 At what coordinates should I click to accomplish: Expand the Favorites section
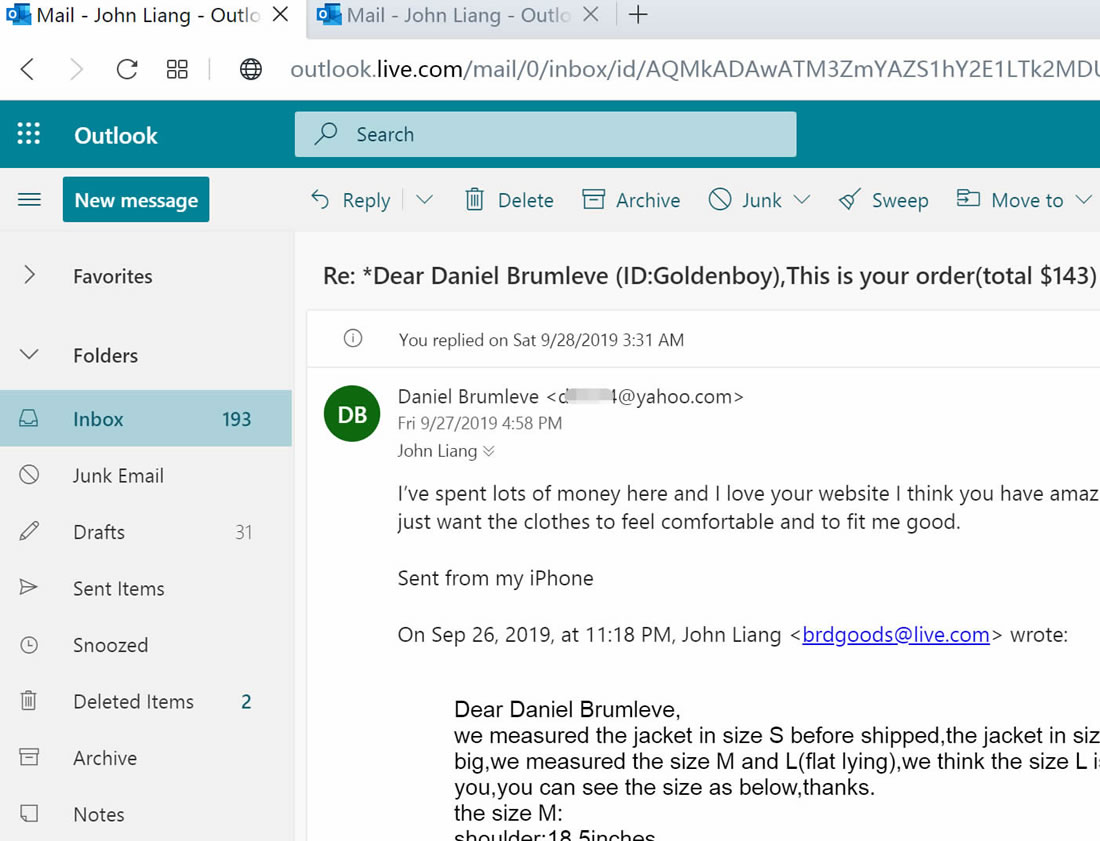coord(30,276)
